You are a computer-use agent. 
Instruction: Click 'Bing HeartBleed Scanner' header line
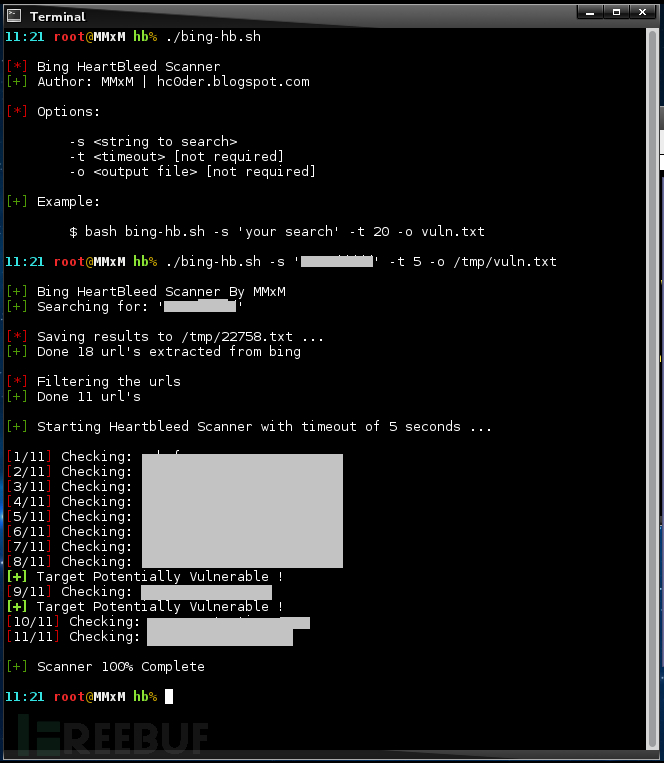coord(113,67)
